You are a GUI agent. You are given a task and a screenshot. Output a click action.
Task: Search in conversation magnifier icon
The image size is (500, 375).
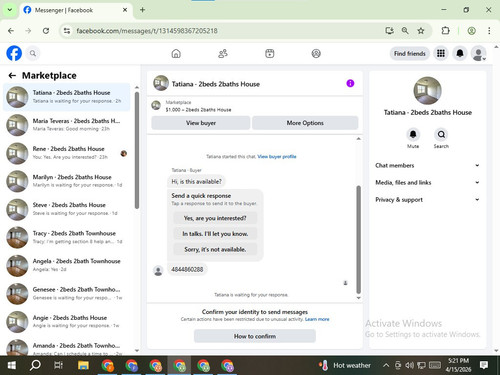point(441,134)
